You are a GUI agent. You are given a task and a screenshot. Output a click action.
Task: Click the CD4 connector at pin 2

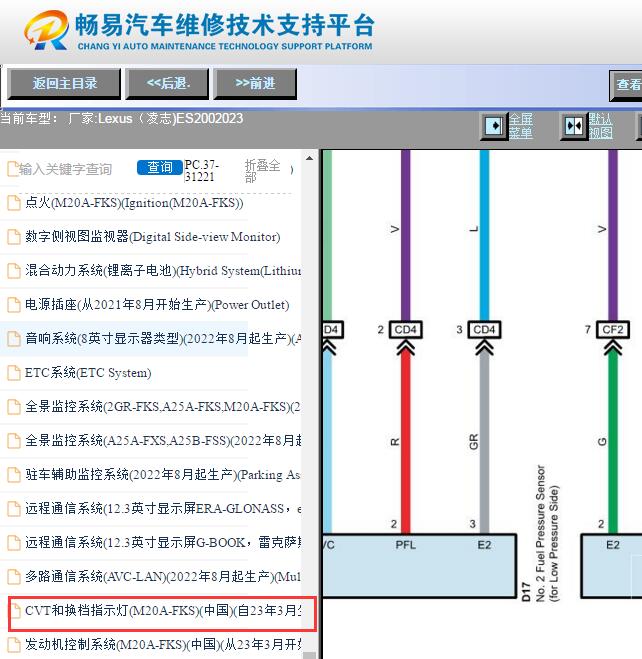[405, 330]
